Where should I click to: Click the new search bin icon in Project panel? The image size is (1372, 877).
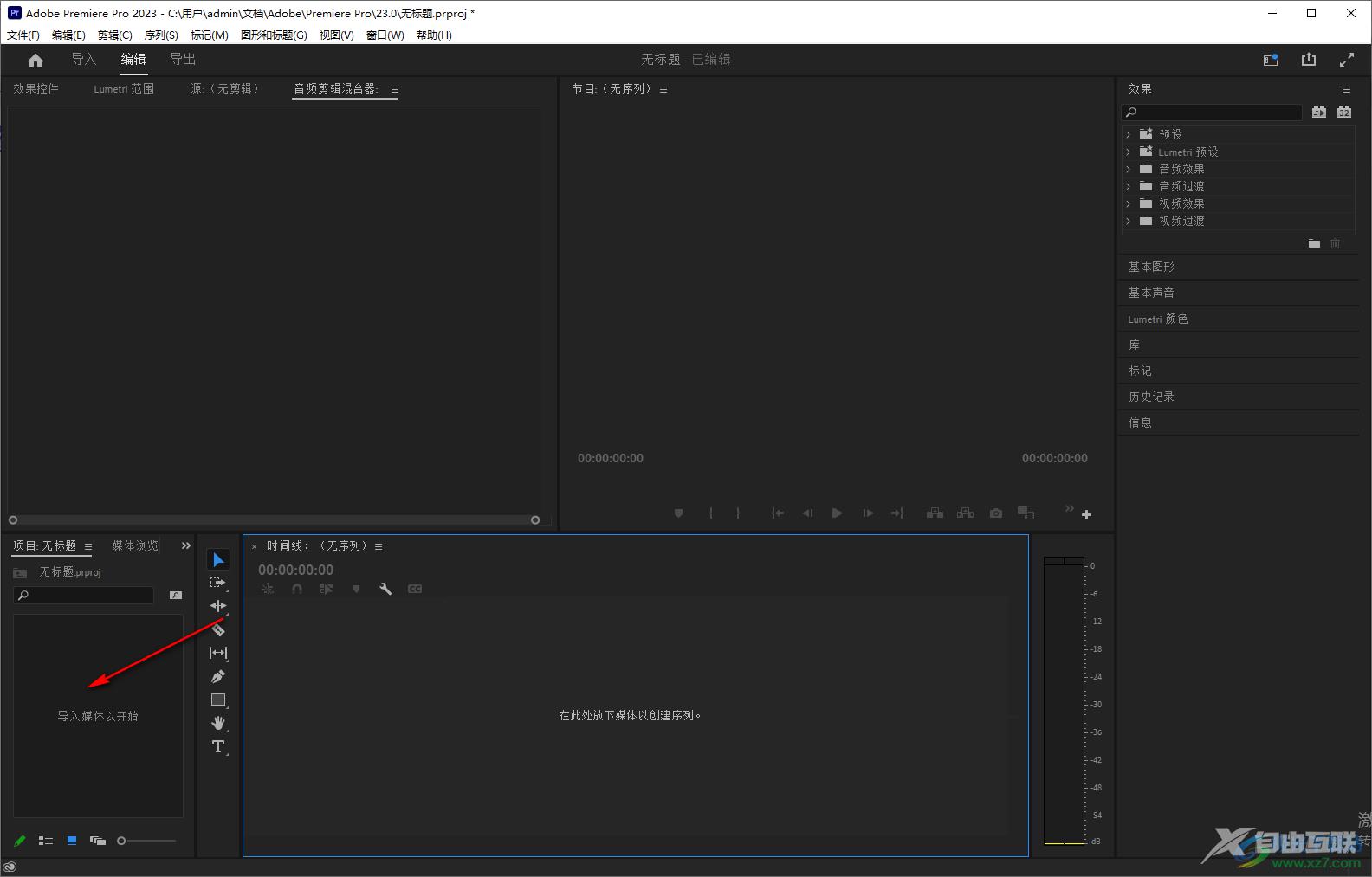(x=176, y=595)
